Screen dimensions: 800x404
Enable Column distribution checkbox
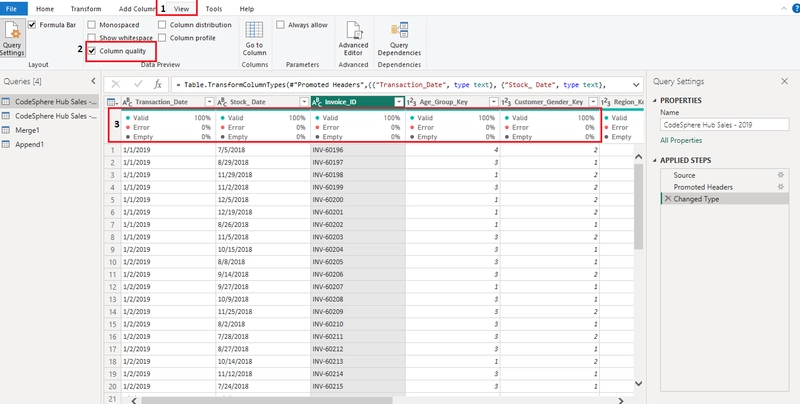pyautogui.click(x=162, y=24)
